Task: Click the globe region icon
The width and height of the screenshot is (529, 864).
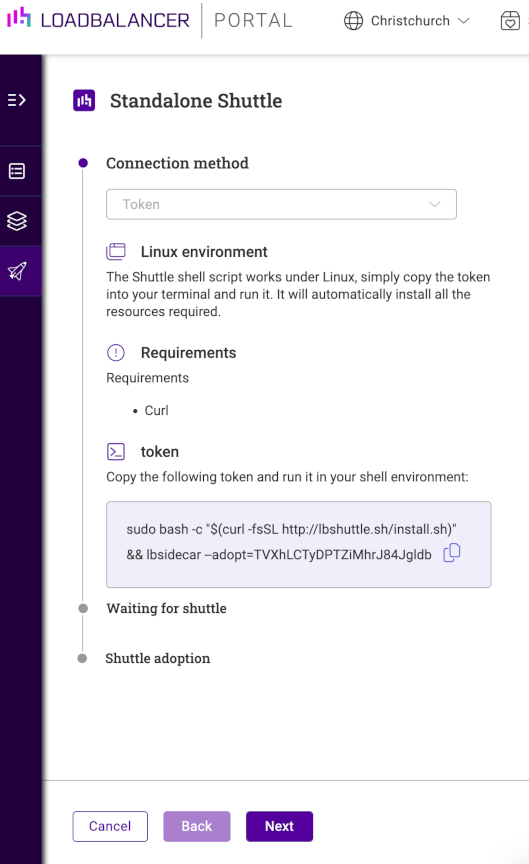Action: (x=353, y=21)
